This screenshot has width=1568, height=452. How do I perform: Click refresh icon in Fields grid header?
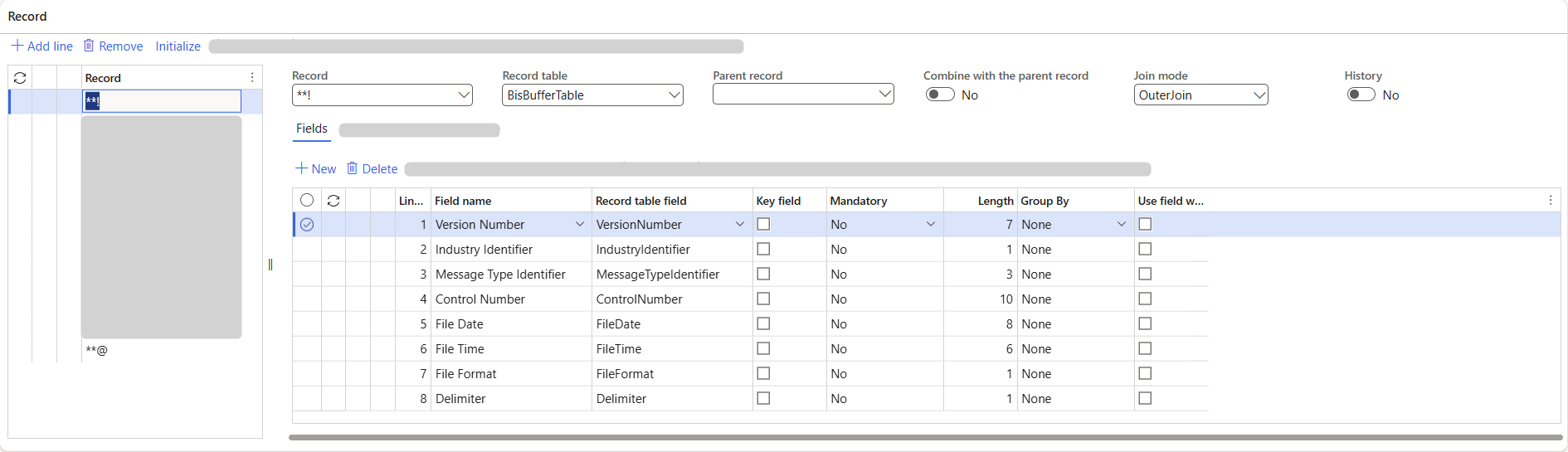334,201
